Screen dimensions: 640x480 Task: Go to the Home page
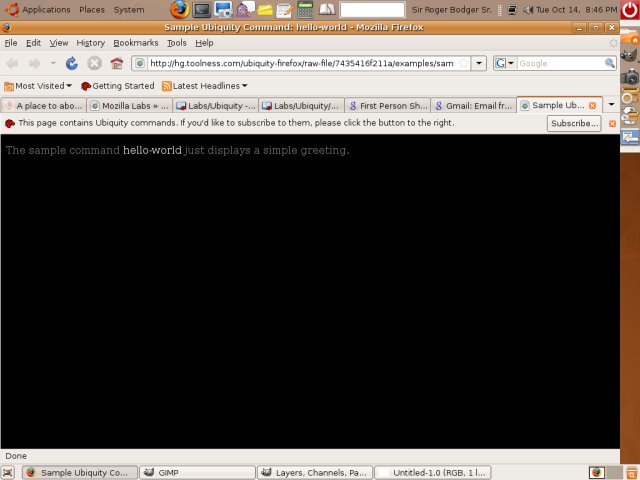tap(117, 63)
